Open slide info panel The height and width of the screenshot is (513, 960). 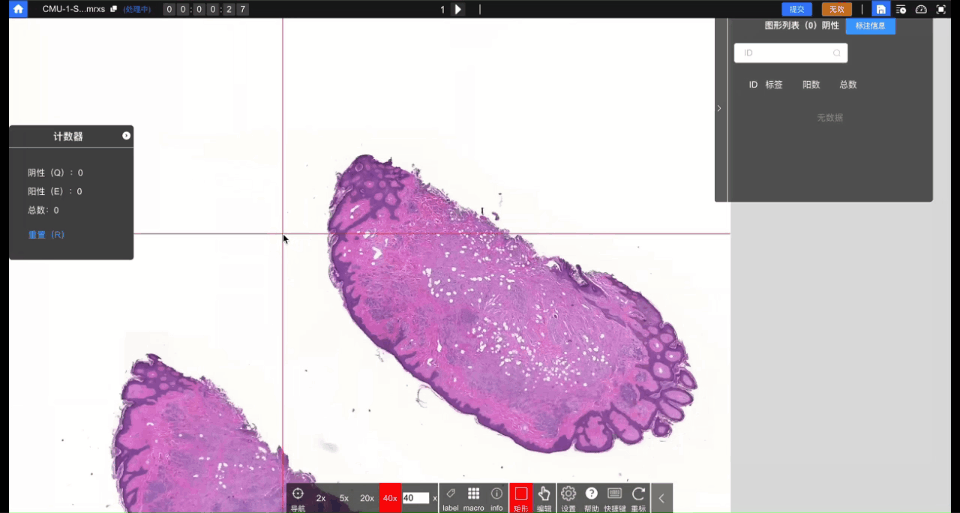497,497
